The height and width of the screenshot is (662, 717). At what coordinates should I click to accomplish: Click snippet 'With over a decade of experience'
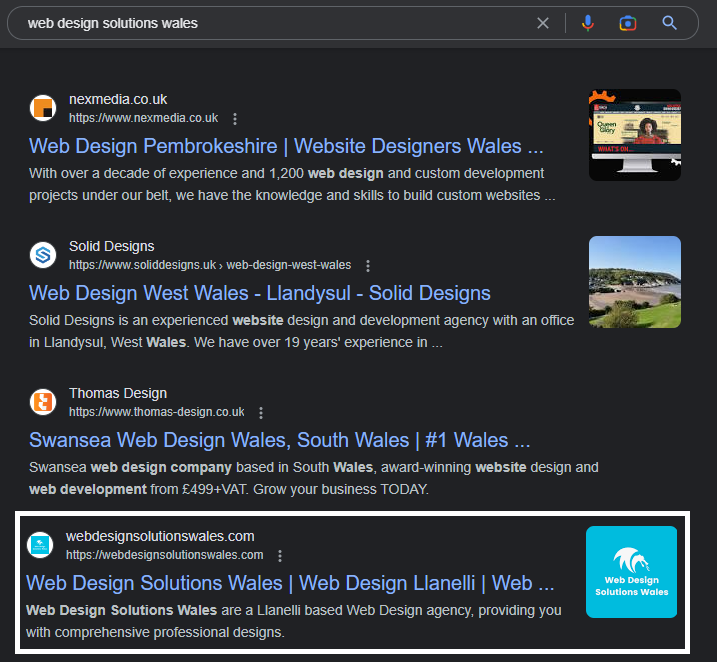pos(292,184)
